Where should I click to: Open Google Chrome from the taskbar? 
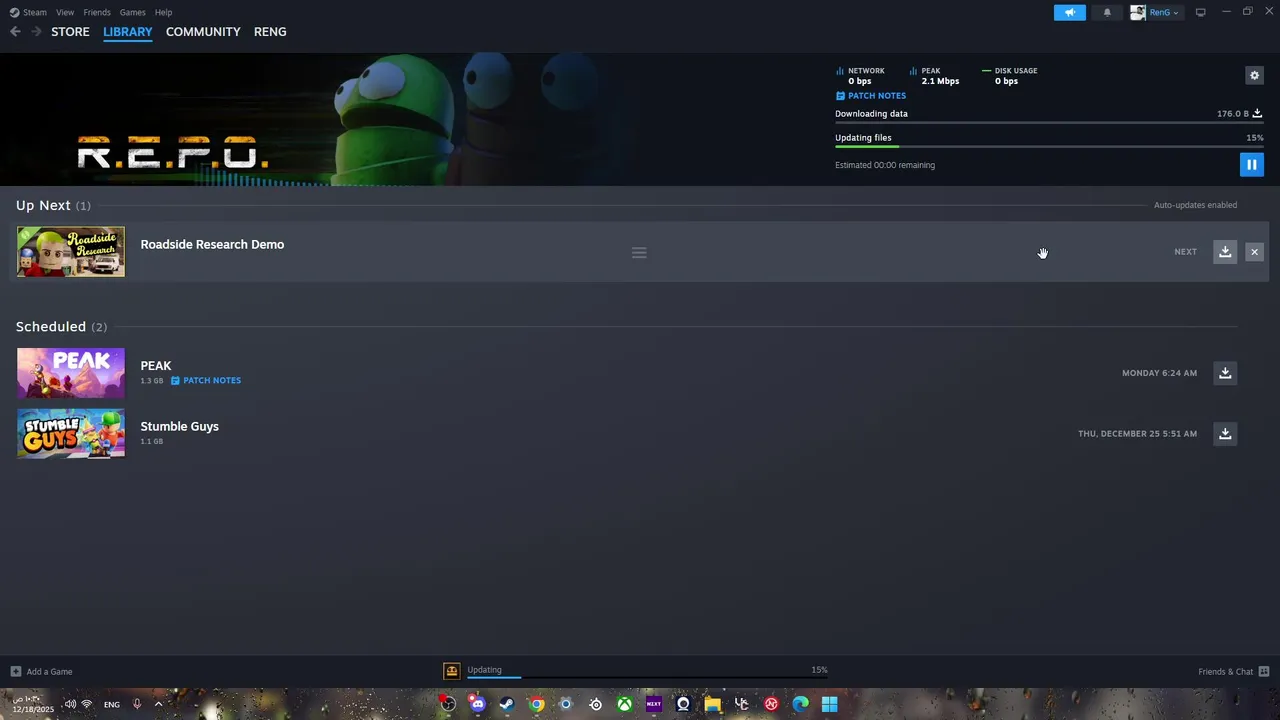537,704
